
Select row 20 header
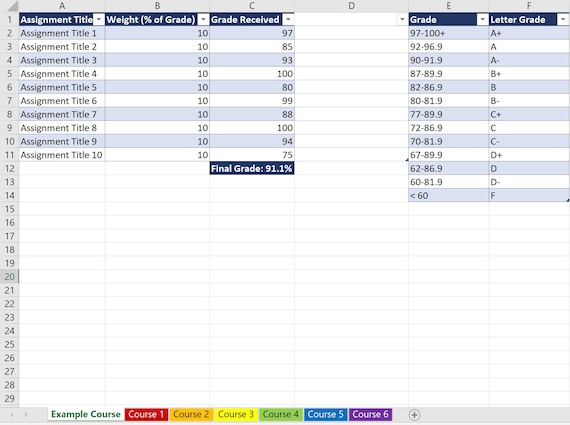pos(9,277)
